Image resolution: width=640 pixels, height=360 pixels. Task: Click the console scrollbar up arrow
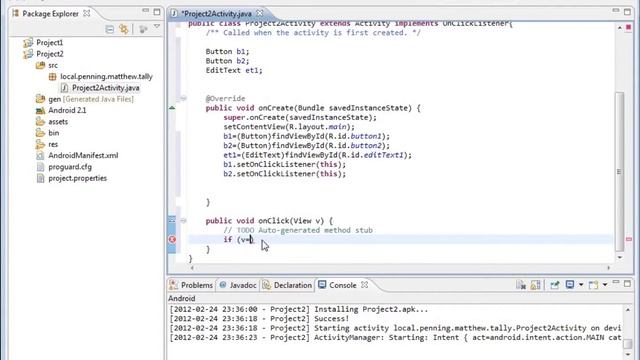[x=628, y=310]
